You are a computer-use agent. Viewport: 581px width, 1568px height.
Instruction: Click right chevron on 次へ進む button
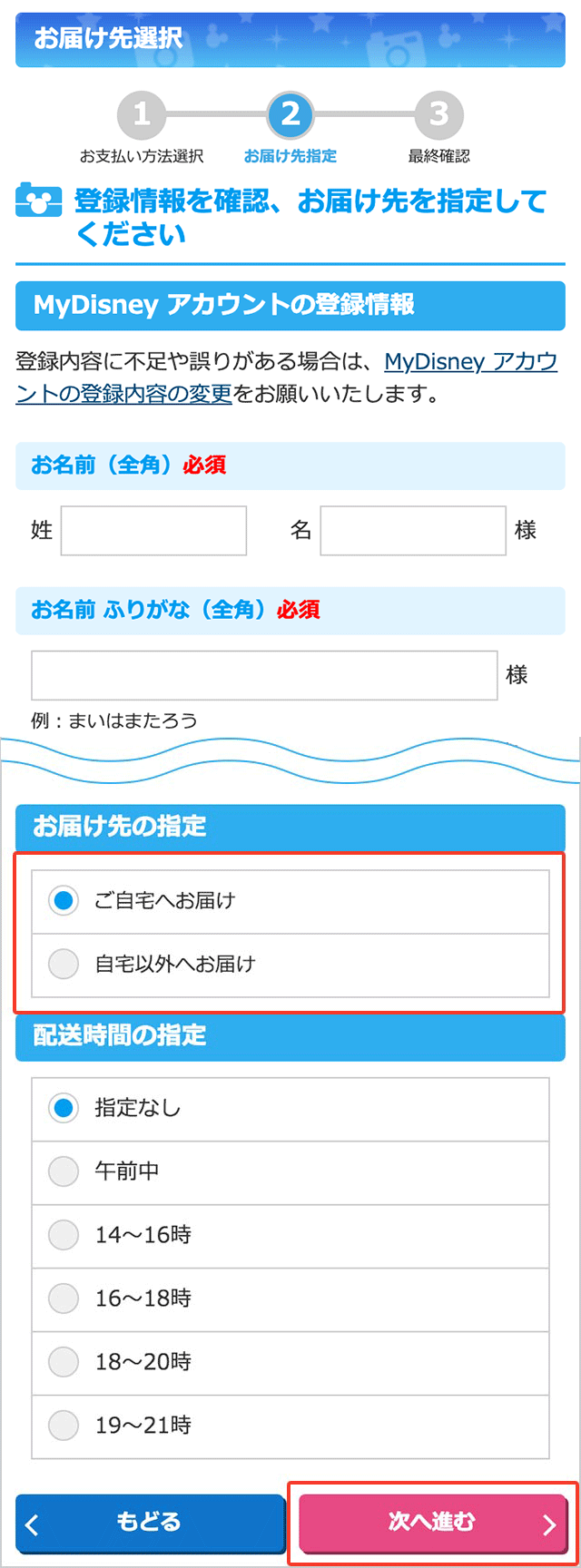[548, 1525]
